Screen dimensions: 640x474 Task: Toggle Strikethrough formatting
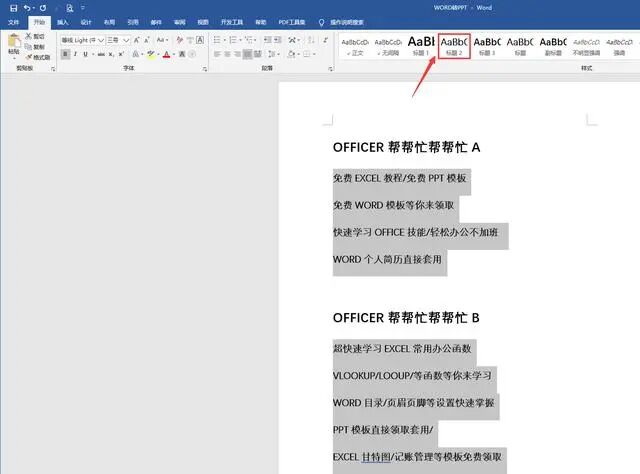point(101,54)
